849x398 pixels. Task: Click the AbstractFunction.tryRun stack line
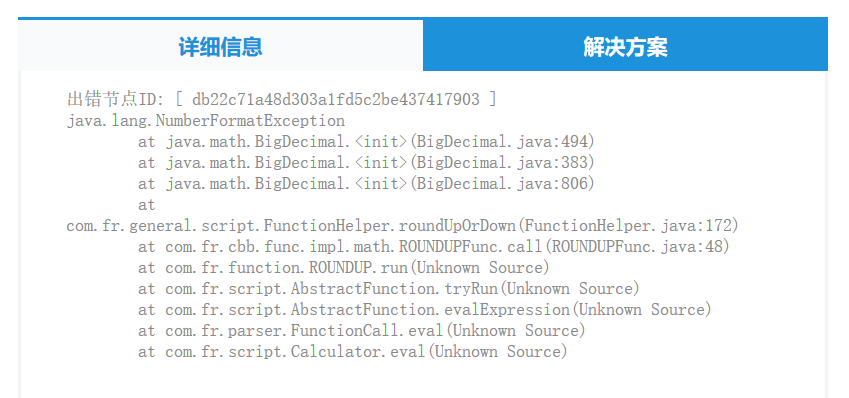tap(389, 289)
